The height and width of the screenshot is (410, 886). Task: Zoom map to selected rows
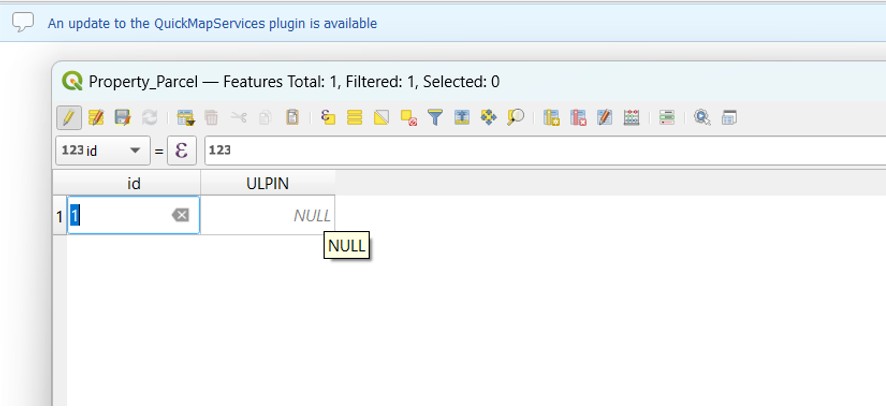(x=516, y=117)
